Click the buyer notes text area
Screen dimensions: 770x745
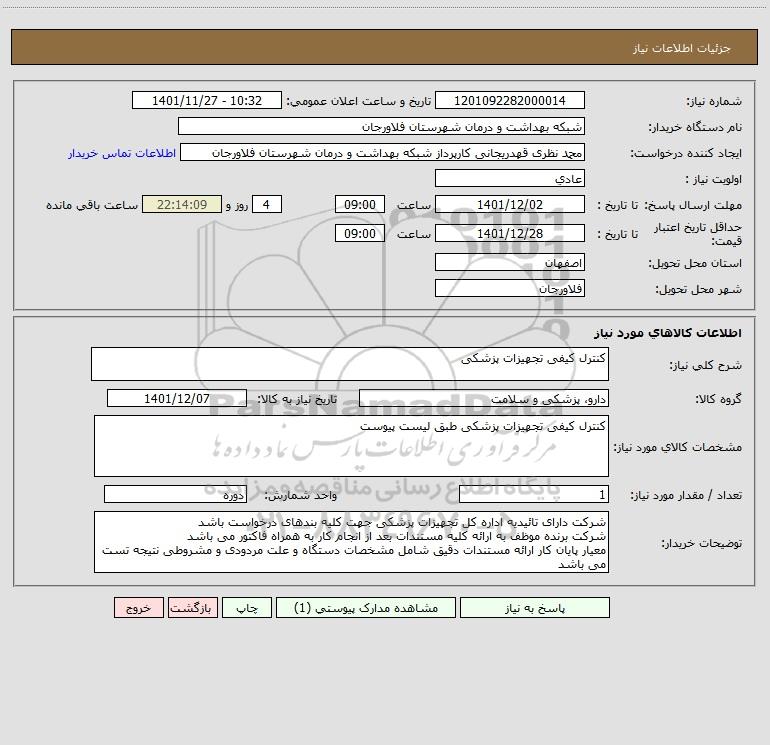coord(351,542)
